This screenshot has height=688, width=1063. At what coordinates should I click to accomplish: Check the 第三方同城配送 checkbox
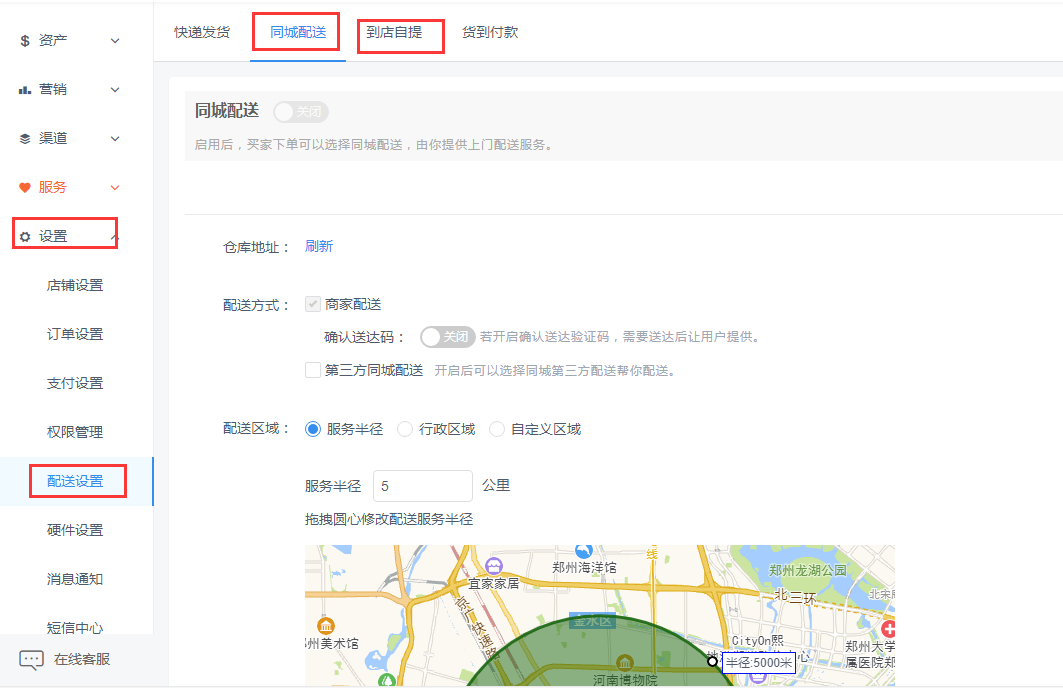[313, 371]
